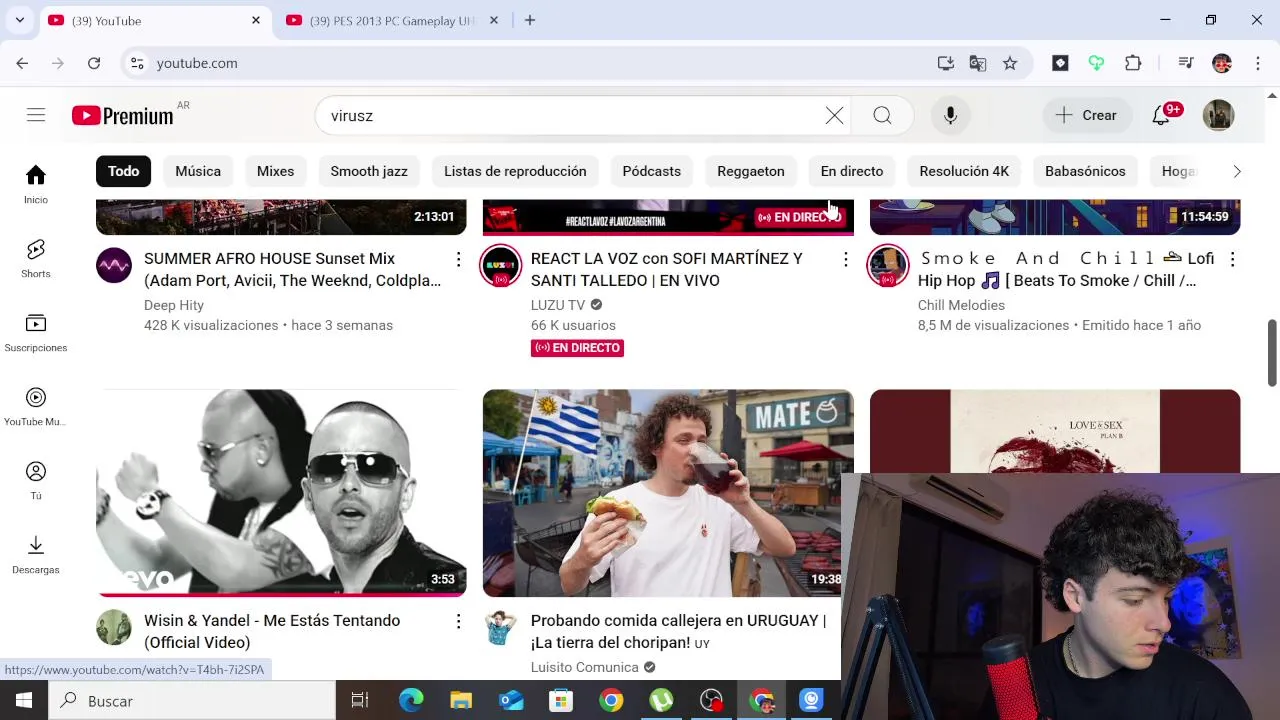The width and height of the screenshot is (1280, 720).
Task: Open File Explorer from the taskbar
Action: (461, 701)
